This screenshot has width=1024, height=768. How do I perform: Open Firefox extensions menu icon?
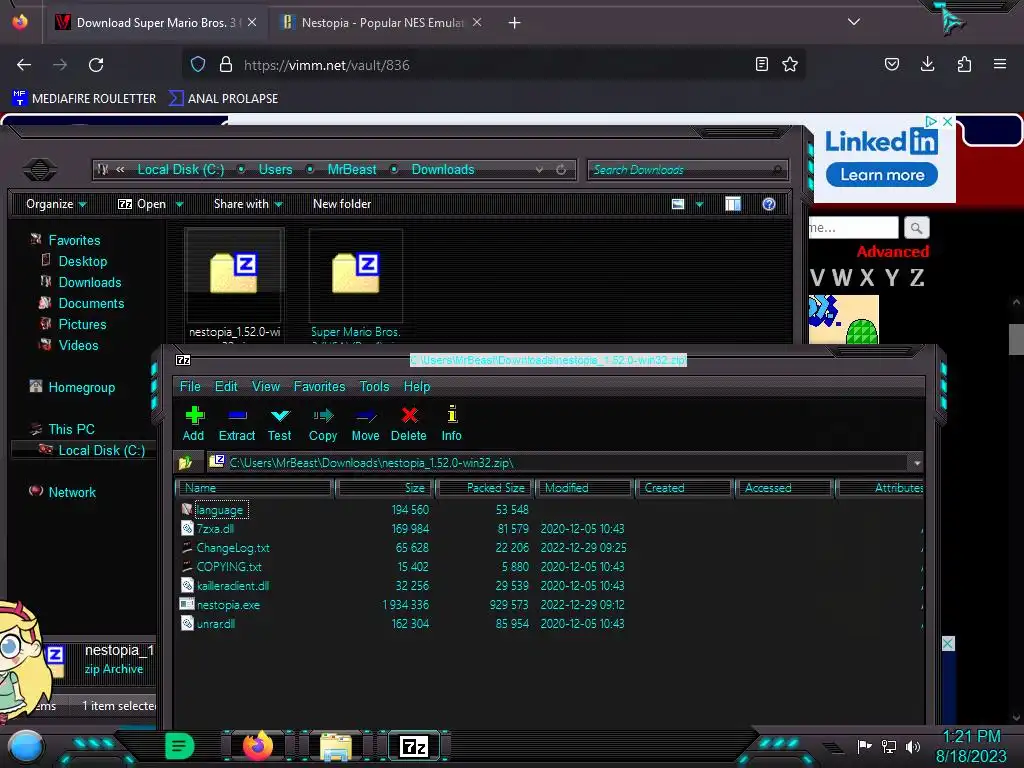tap(964, 64)
